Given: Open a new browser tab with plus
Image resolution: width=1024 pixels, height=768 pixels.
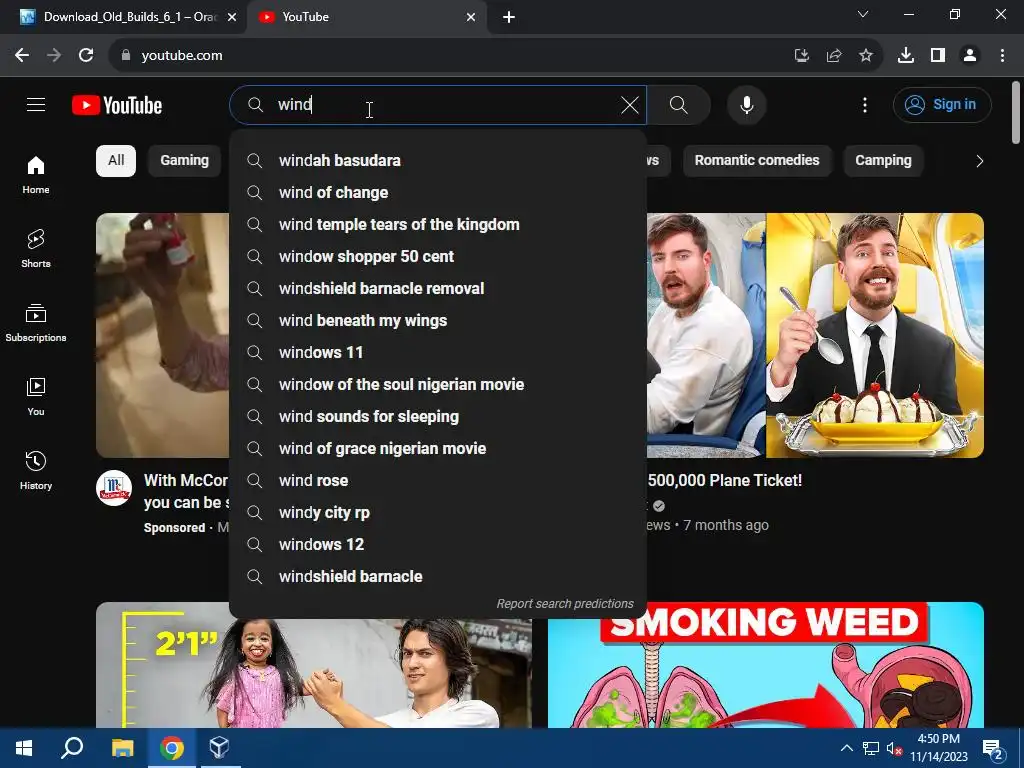Looking at the screenshot, I should [x=509, y=17].
